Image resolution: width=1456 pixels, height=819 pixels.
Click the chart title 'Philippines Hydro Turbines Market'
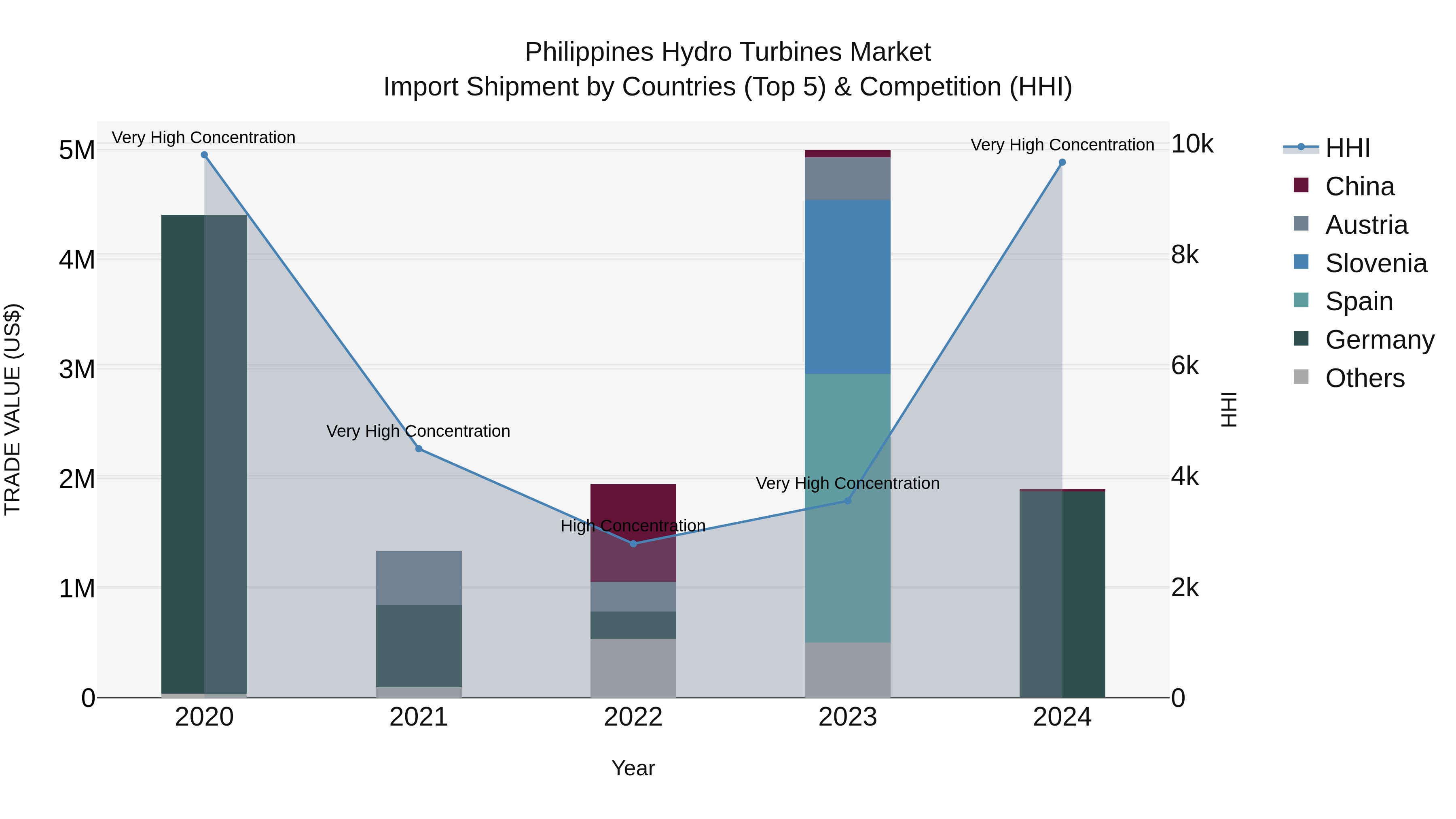728,52
